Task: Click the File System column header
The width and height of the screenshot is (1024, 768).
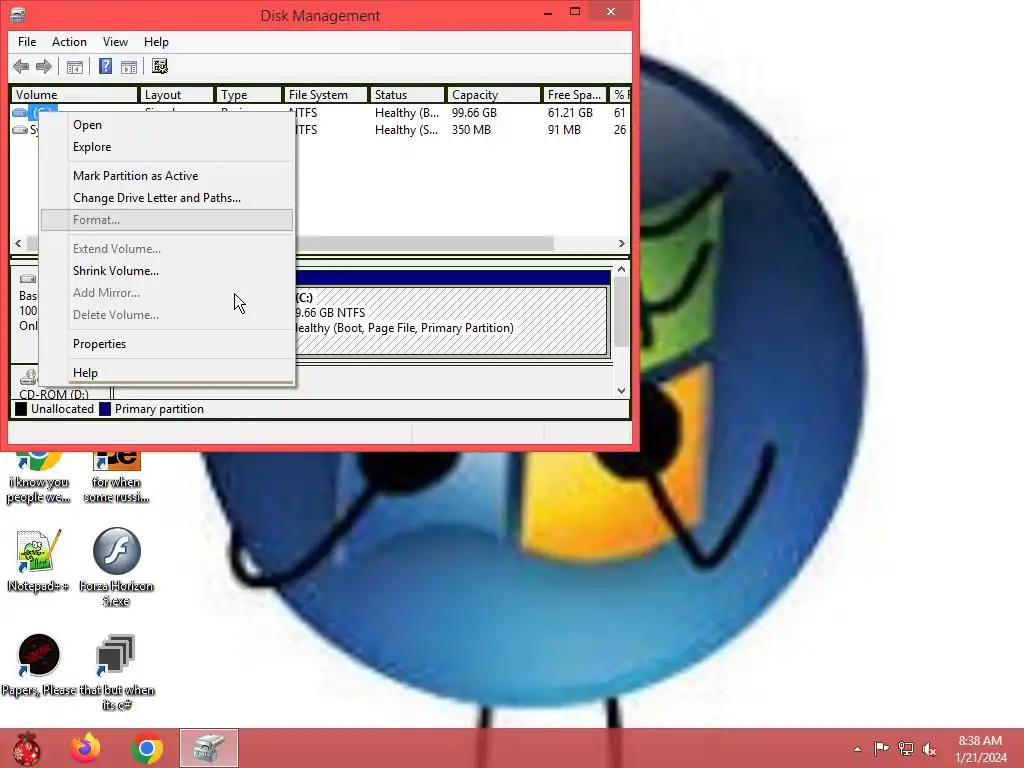Action: [x=326, y=95]
